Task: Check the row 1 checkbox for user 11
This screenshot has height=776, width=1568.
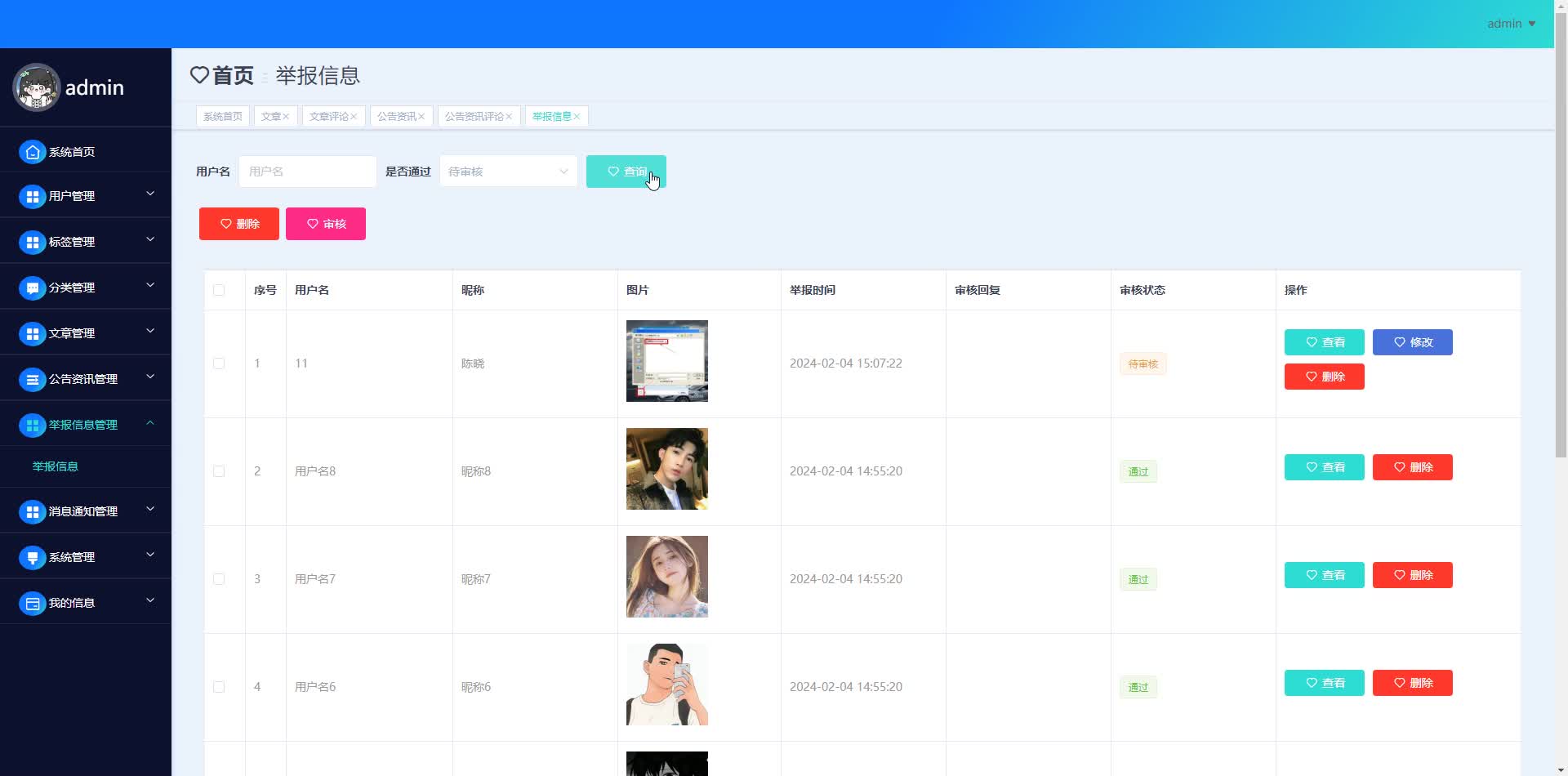Action: (219, 363)
